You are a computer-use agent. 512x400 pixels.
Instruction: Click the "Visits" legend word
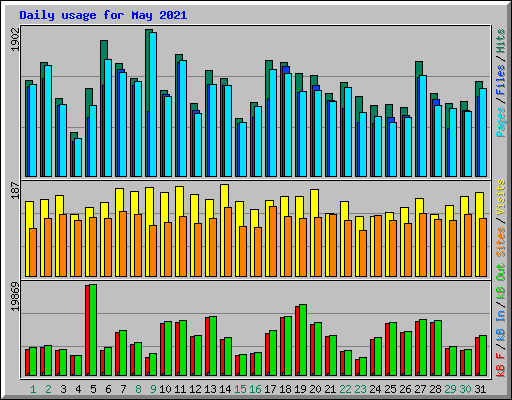point(501,197)
